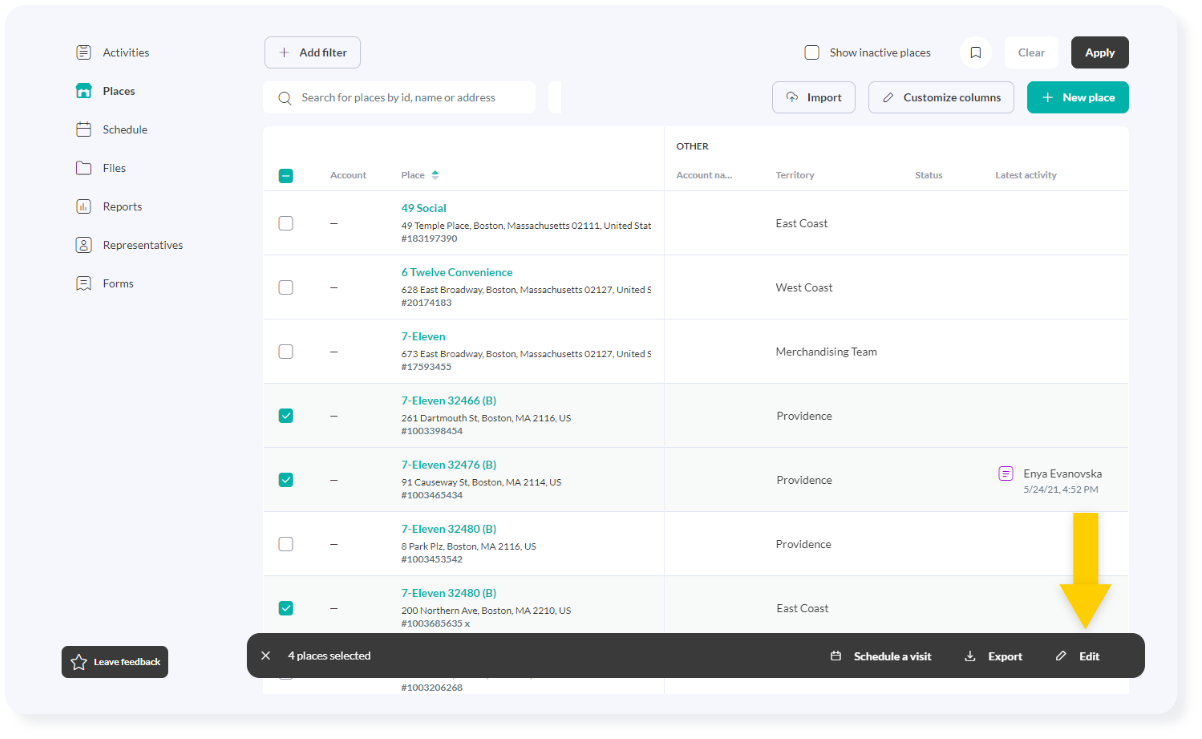Go to Files section
This screenshot has height=739, width=1202.
(x=114, y=168)
